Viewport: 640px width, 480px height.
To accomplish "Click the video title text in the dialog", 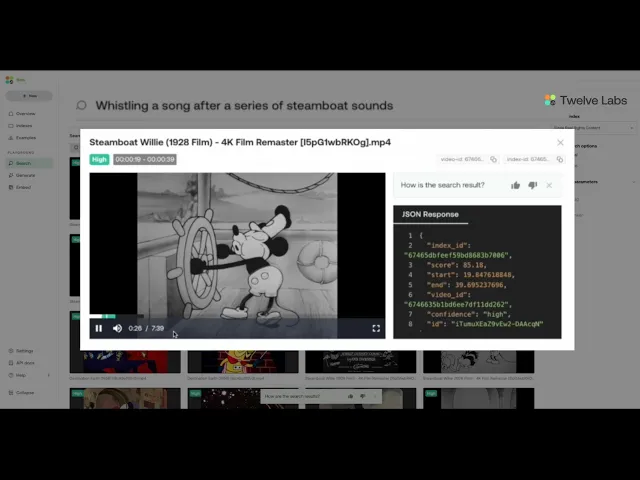I will (240, 142).
